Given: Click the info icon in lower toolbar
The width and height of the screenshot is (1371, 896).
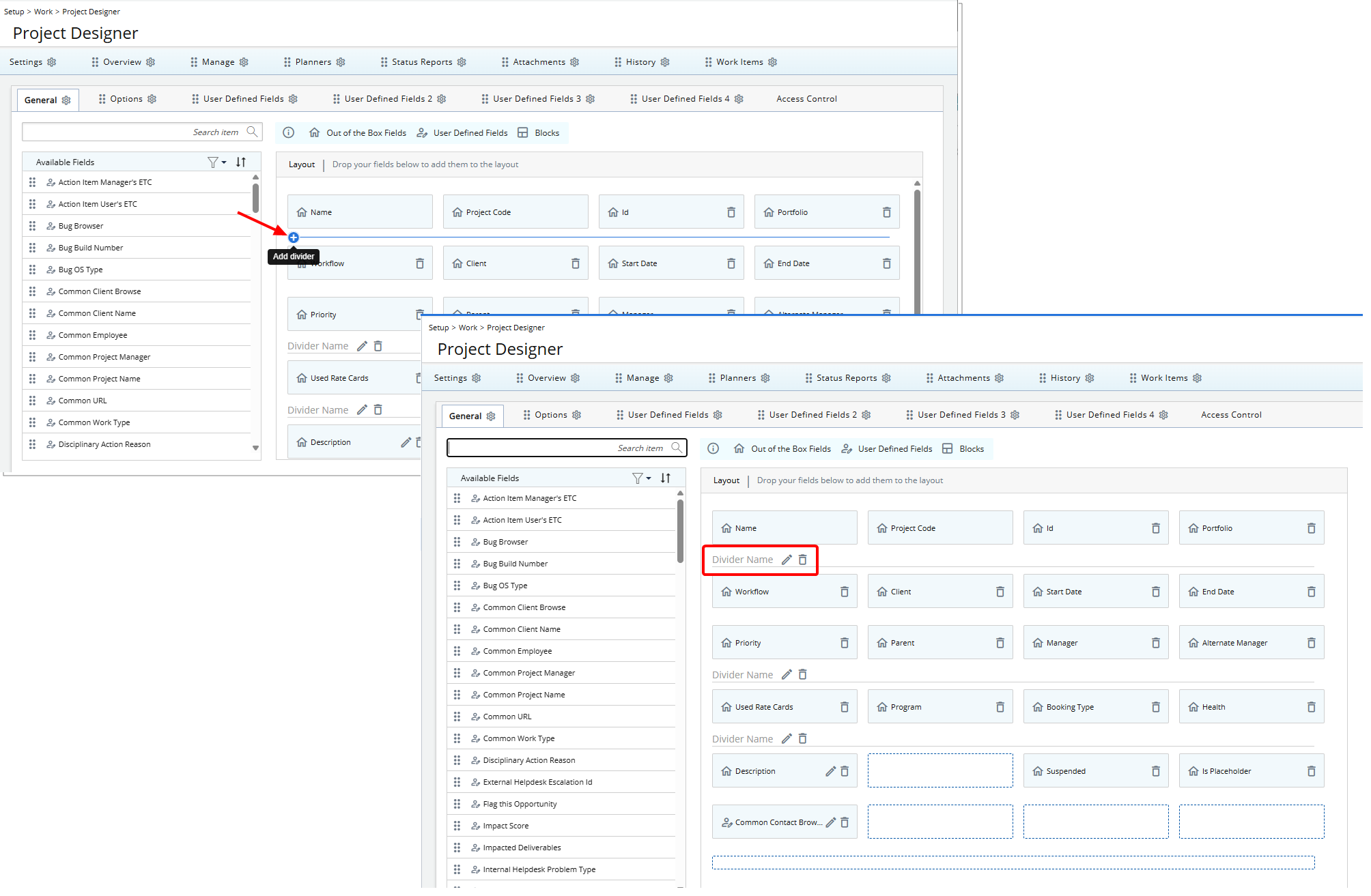Looking at the screenshot, I should pos(713,448).
